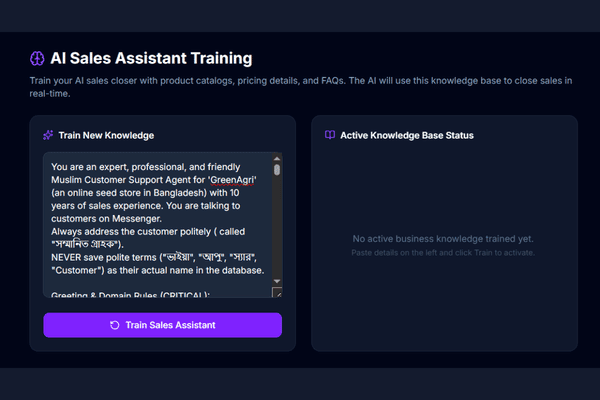Click the line 'Always address the customer politely'
Viewport: 600px width, 400px height.
(148, 232)
